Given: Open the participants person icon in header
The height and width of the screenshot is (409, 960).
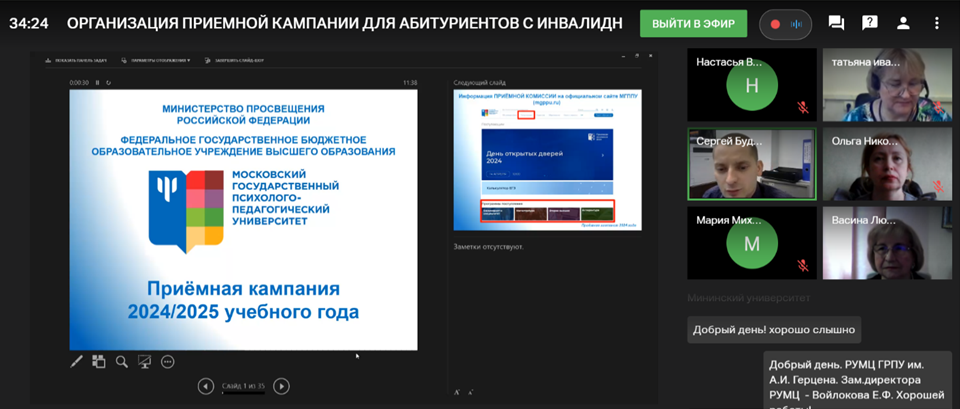Looking at the screenshot, I should [x=903, y=23].
